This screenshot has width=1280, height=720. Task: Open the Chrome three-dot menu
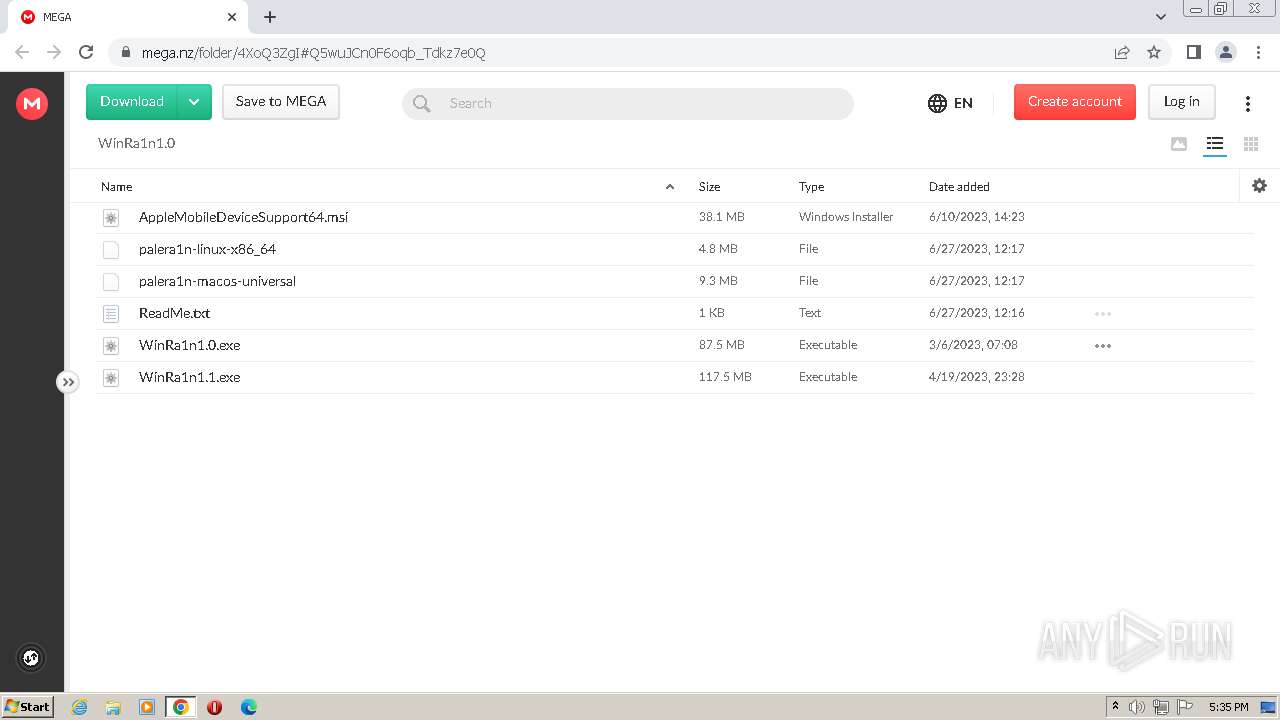pyautogui.click(x=1258, y=52)
